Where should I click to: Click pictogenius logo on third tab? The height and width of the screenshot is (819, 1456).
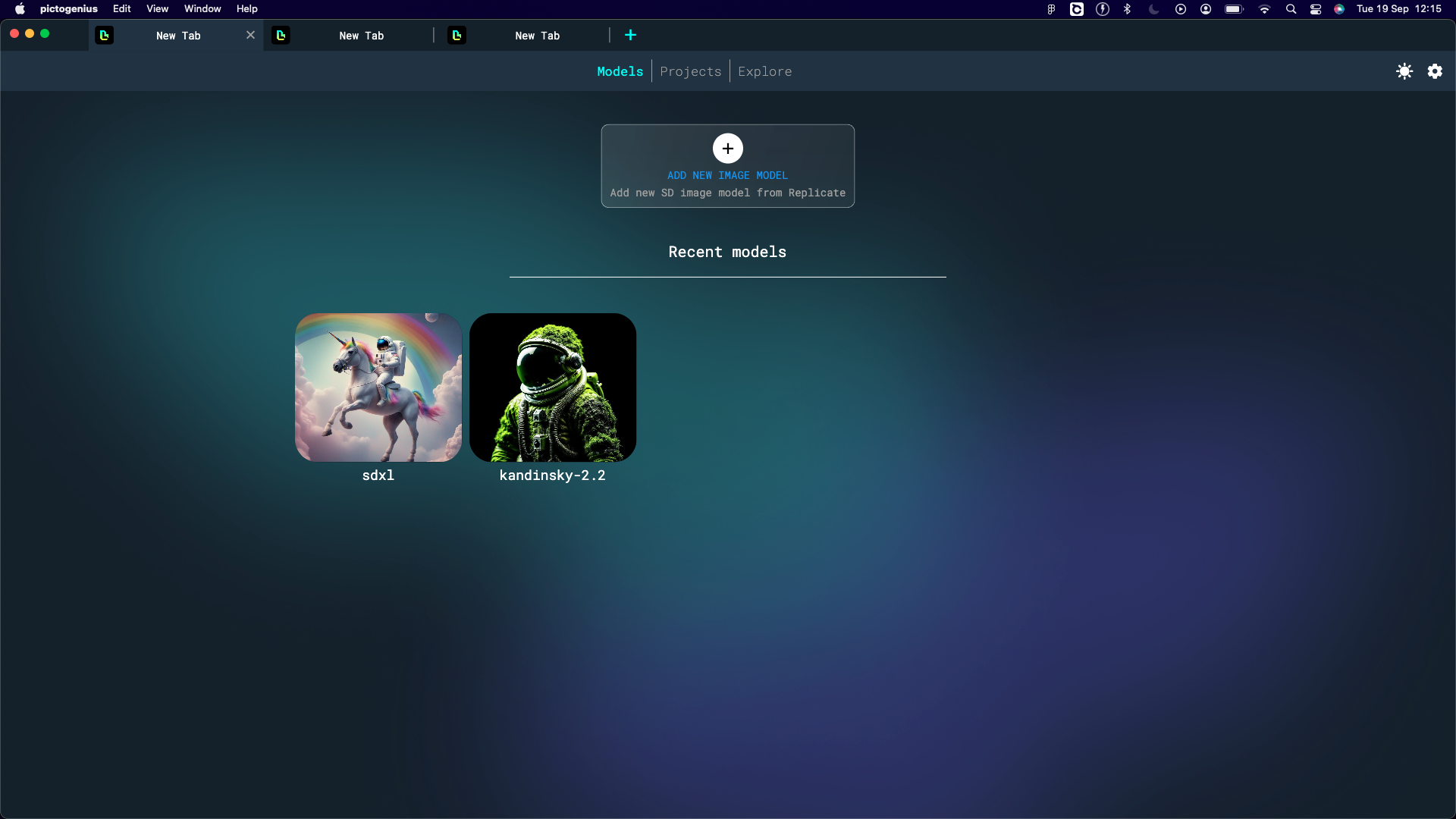(x=457, y=35)
